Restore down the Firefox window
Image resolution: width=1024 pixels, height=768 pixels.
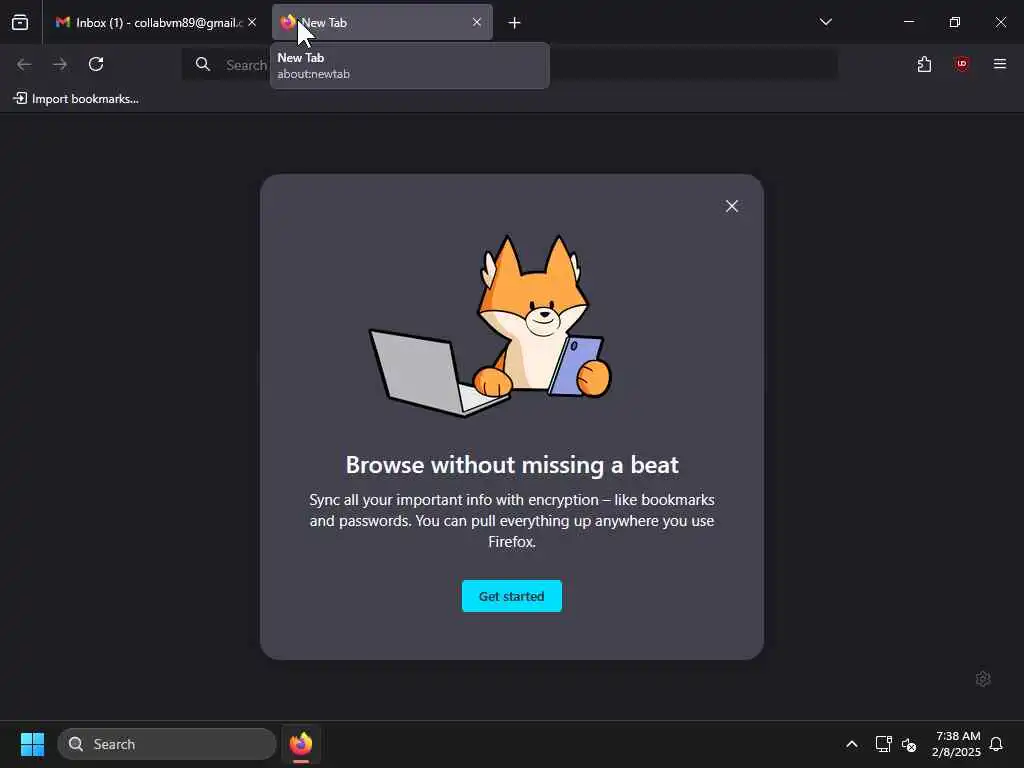tap(955, 22)
